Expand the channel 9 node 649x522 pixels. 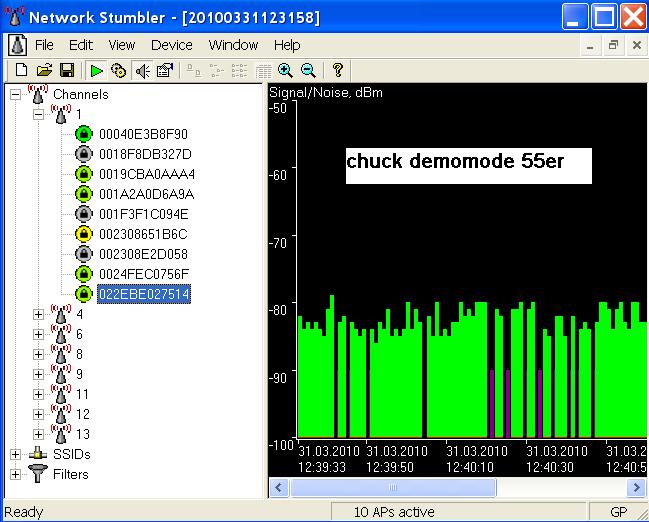(x=38, y=374)
